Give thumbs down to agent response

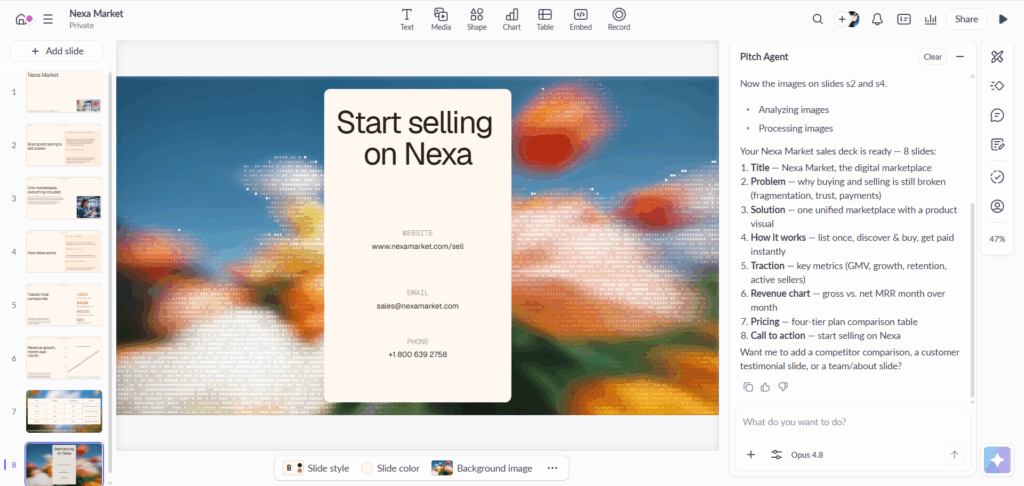783,387
